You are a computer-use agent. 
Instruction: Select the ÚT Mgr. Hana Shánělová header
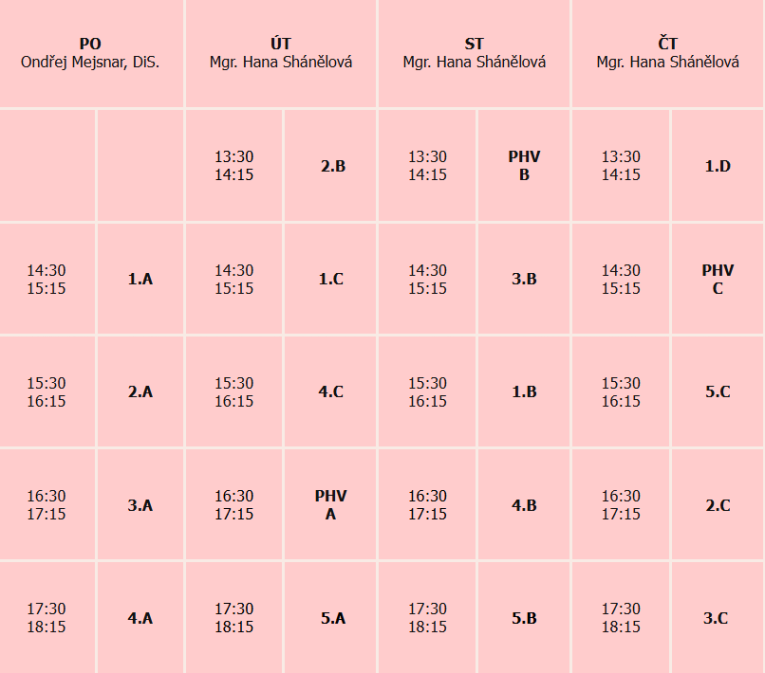[x=281, y=53]
